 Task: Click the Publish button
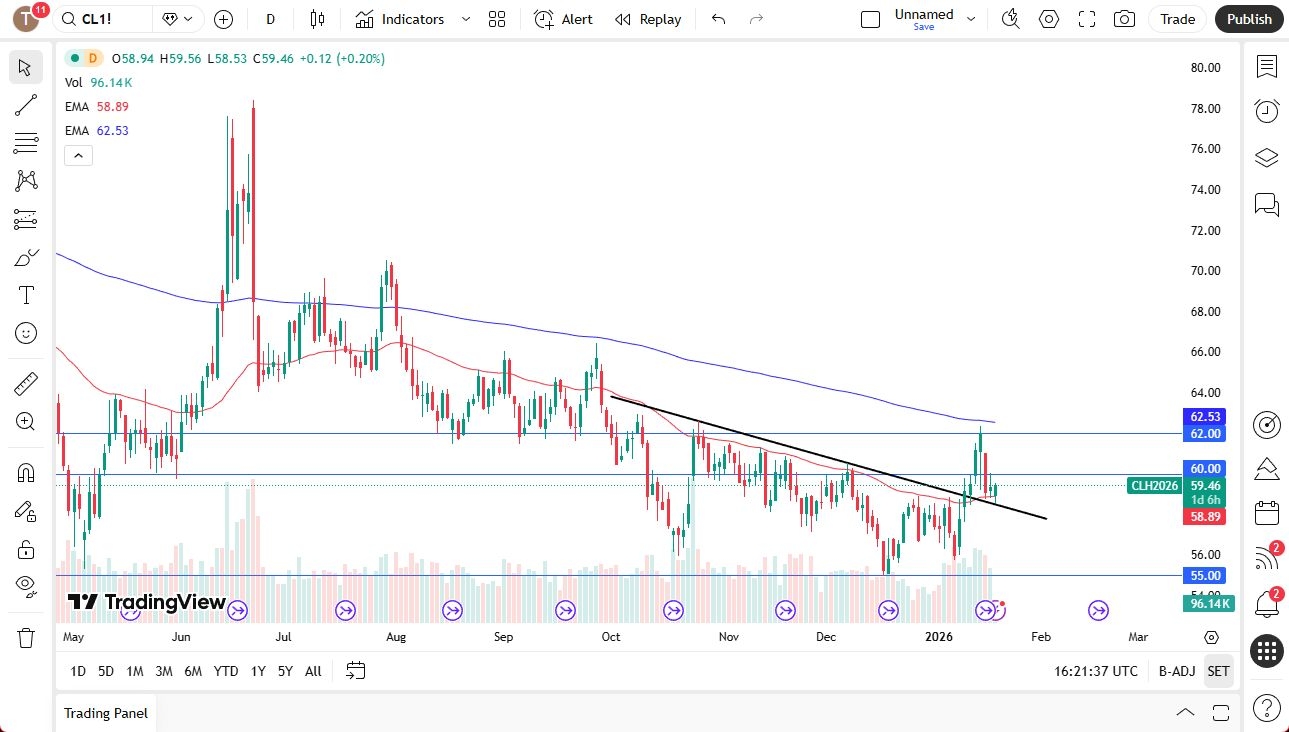[x=1249, y=19]
